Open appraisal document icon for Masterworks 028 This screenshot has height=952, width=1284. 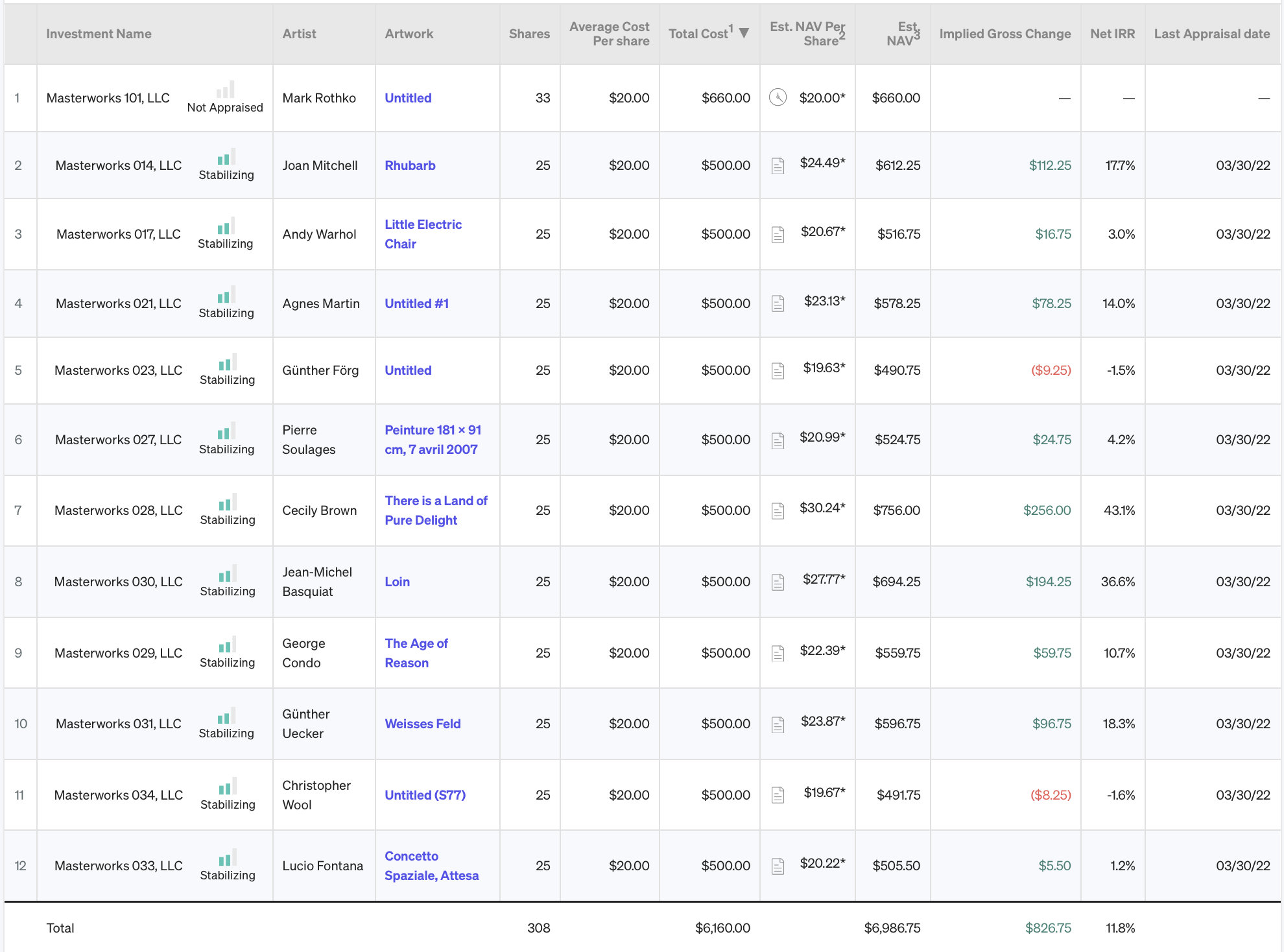[x=778, y=511]
